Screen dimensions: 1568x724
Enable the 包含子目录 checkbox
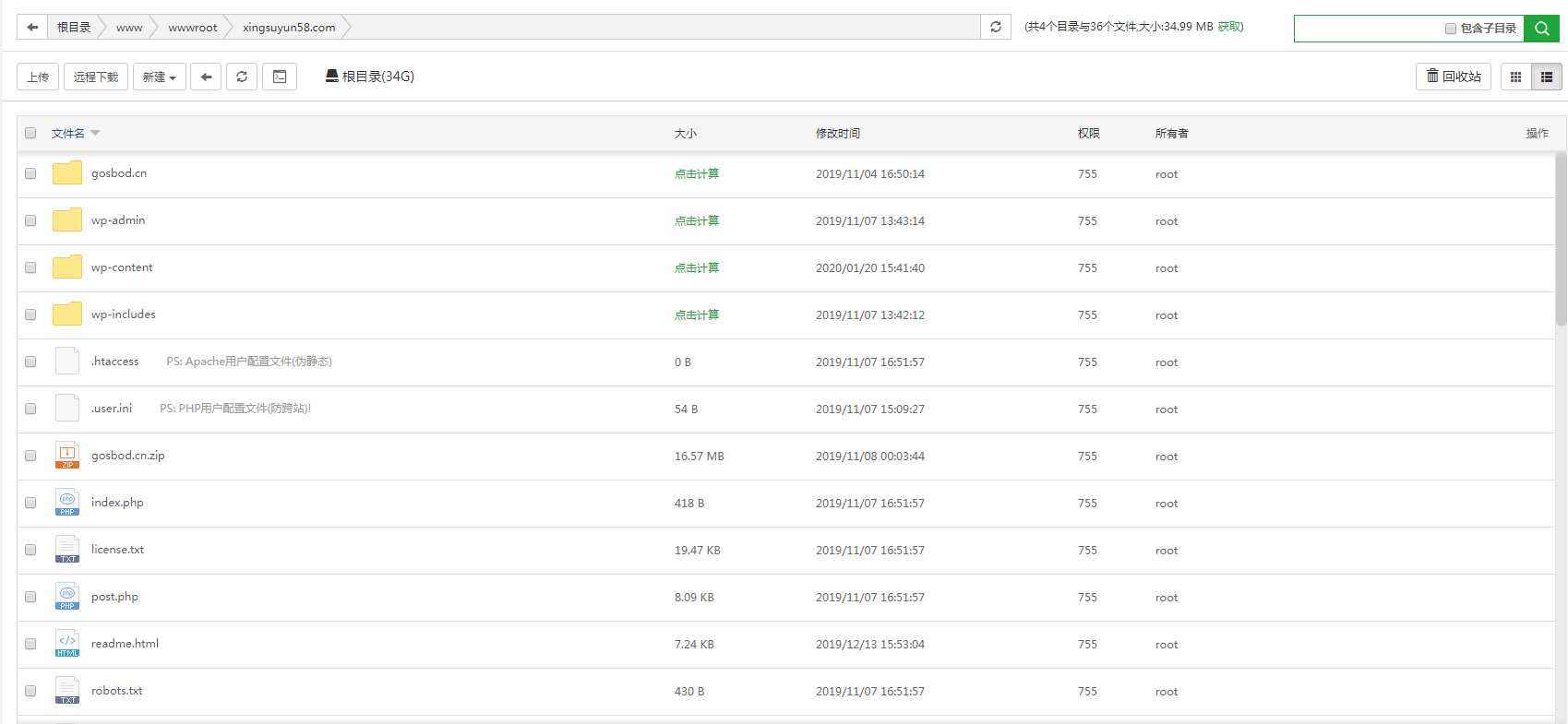(x=1450, y=29)
